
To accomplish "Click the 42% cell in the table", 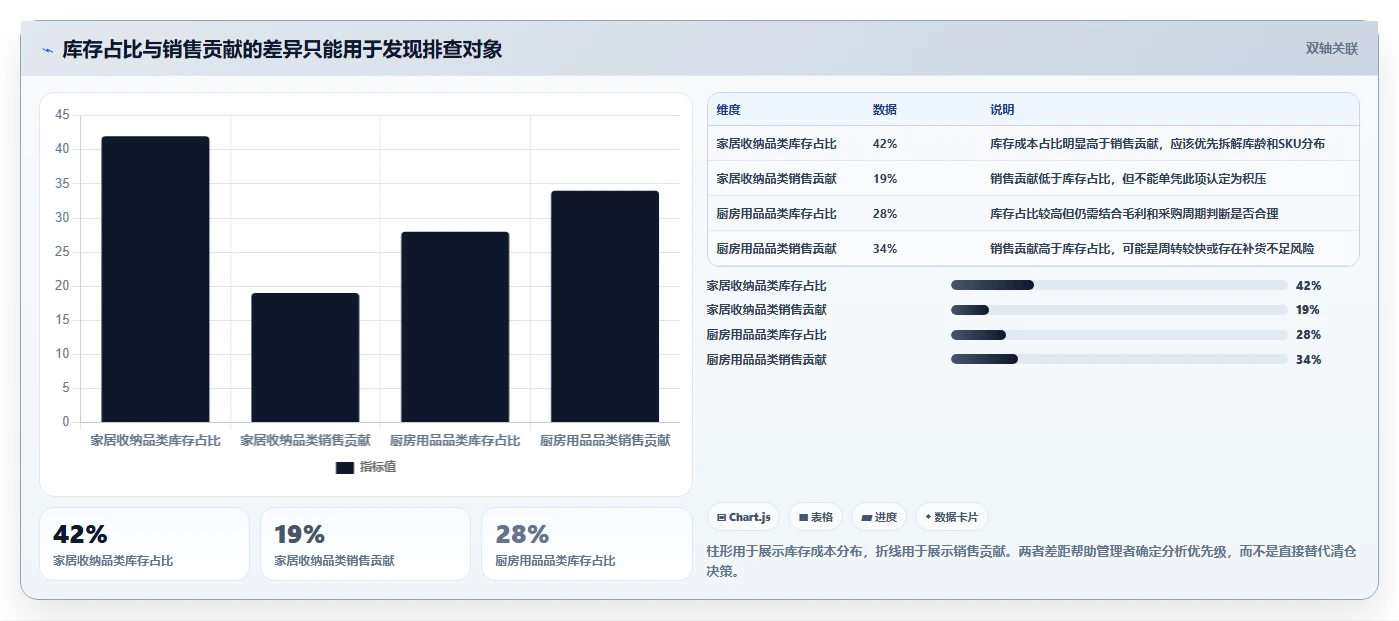I will pyautogui.click(x=885, y=144).
